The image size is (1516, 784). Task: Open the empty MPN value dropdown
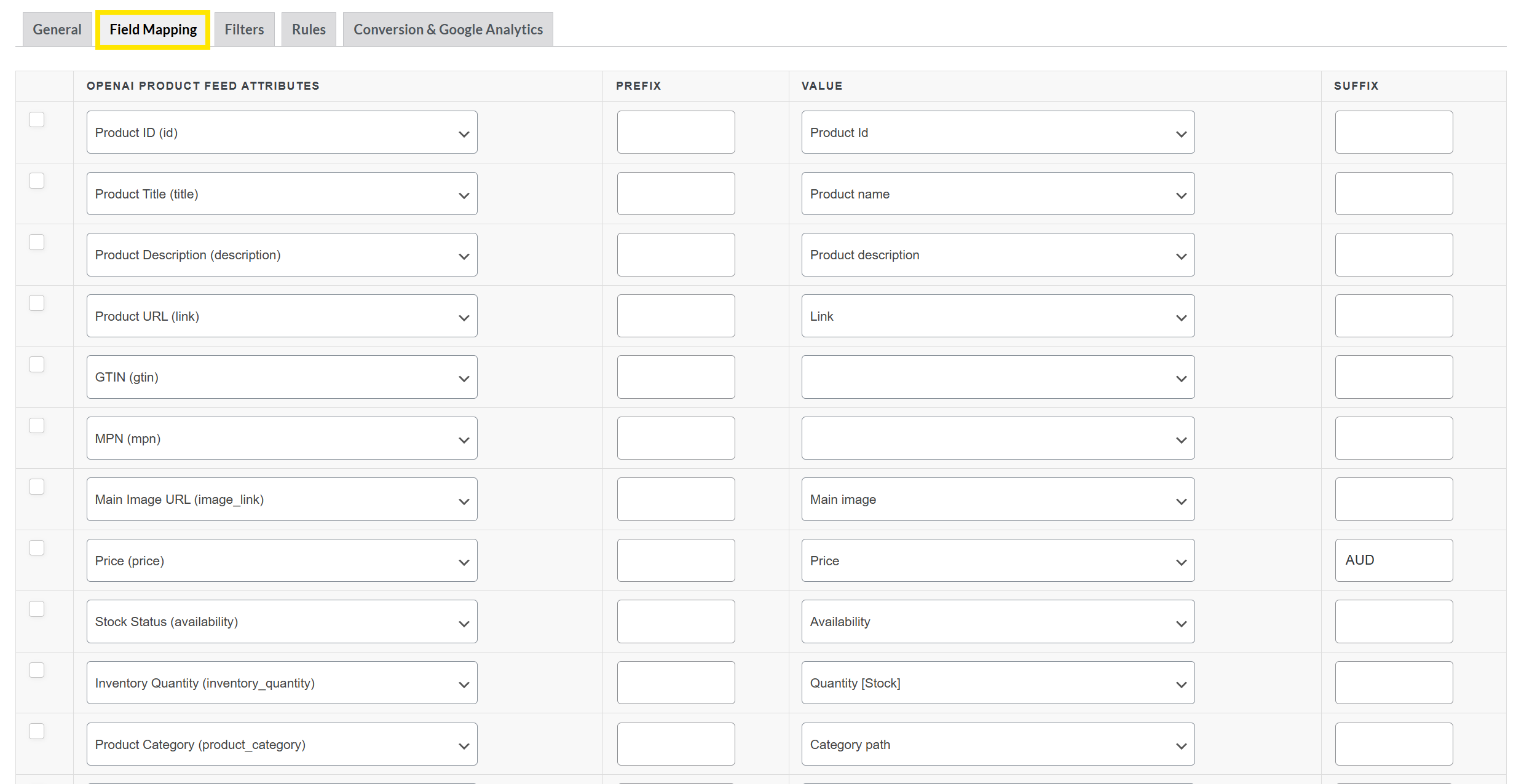click(x=997, y=438)
